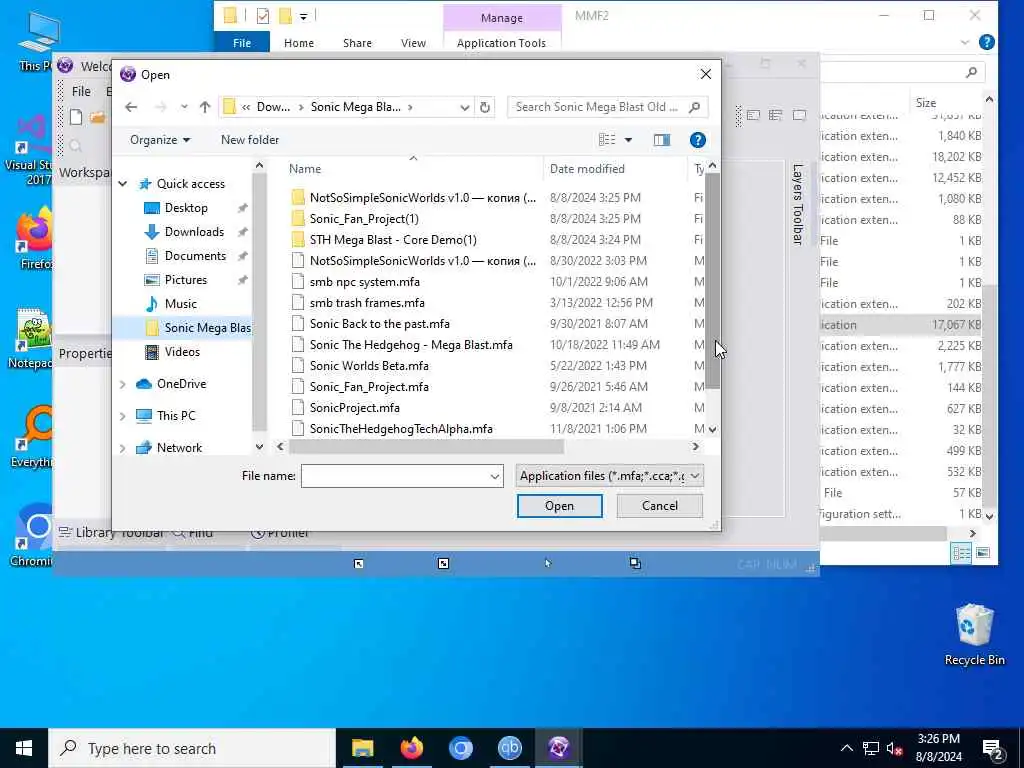Open Manage contextual tab in Explorer
The height and width of the screenshot is (768, 1024).
502,18
